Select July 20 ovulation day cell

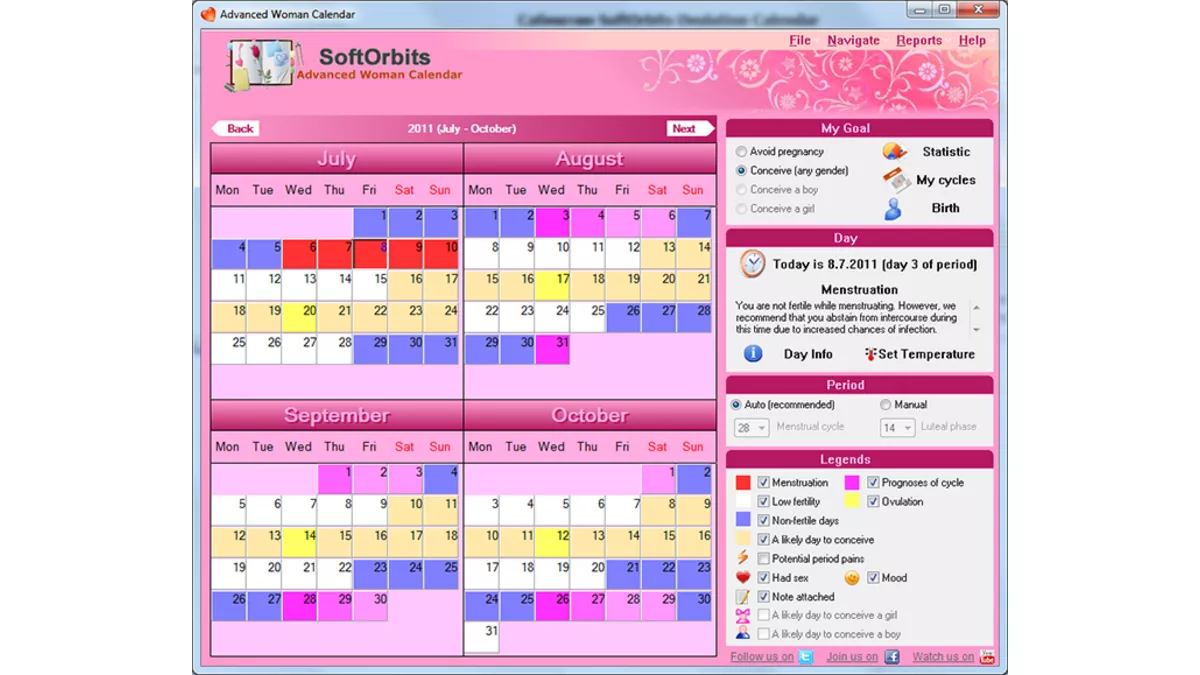point(299,318)
